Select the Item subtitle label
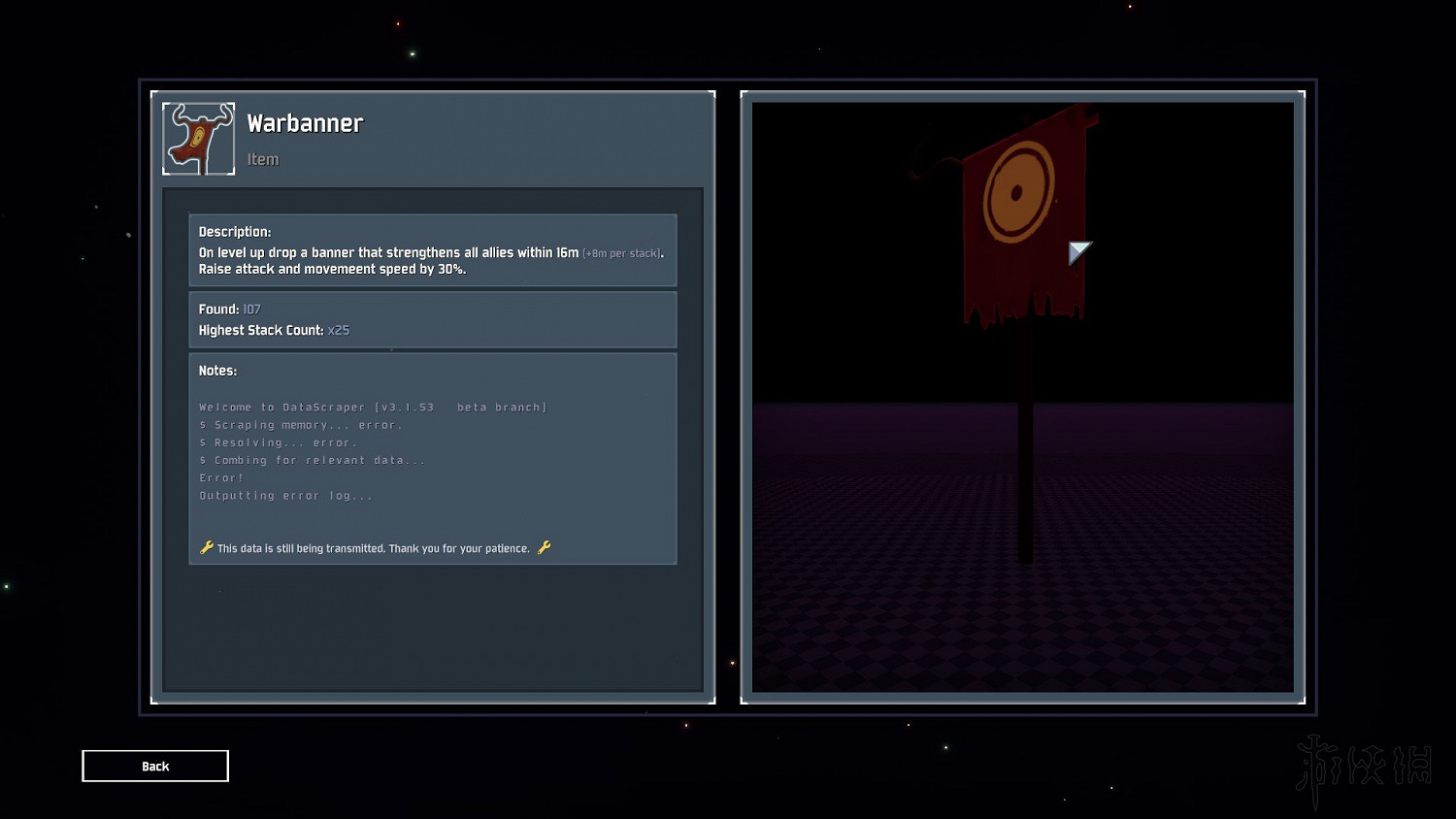Screen dimensions: 1456x819 coord(262,159)
